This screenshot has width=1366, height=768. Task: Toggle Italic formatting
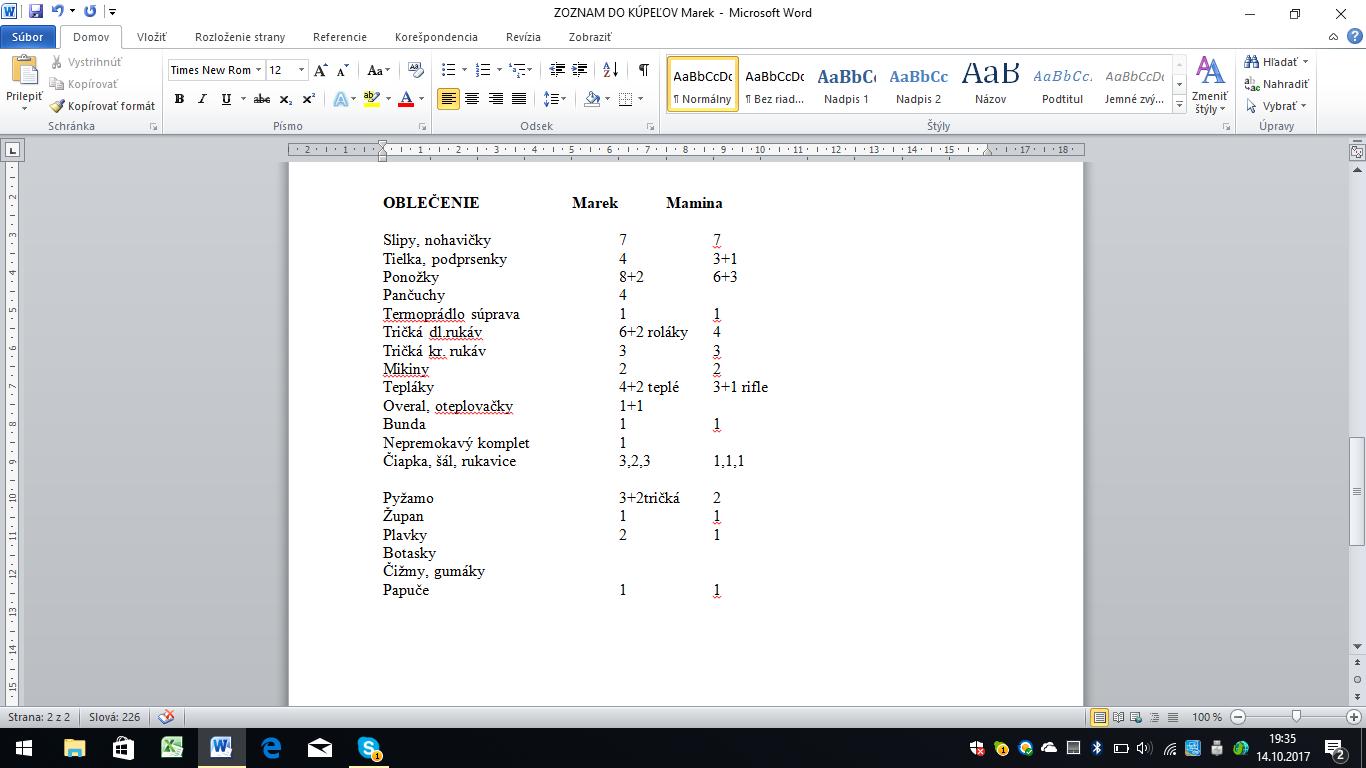coord(202,99)
